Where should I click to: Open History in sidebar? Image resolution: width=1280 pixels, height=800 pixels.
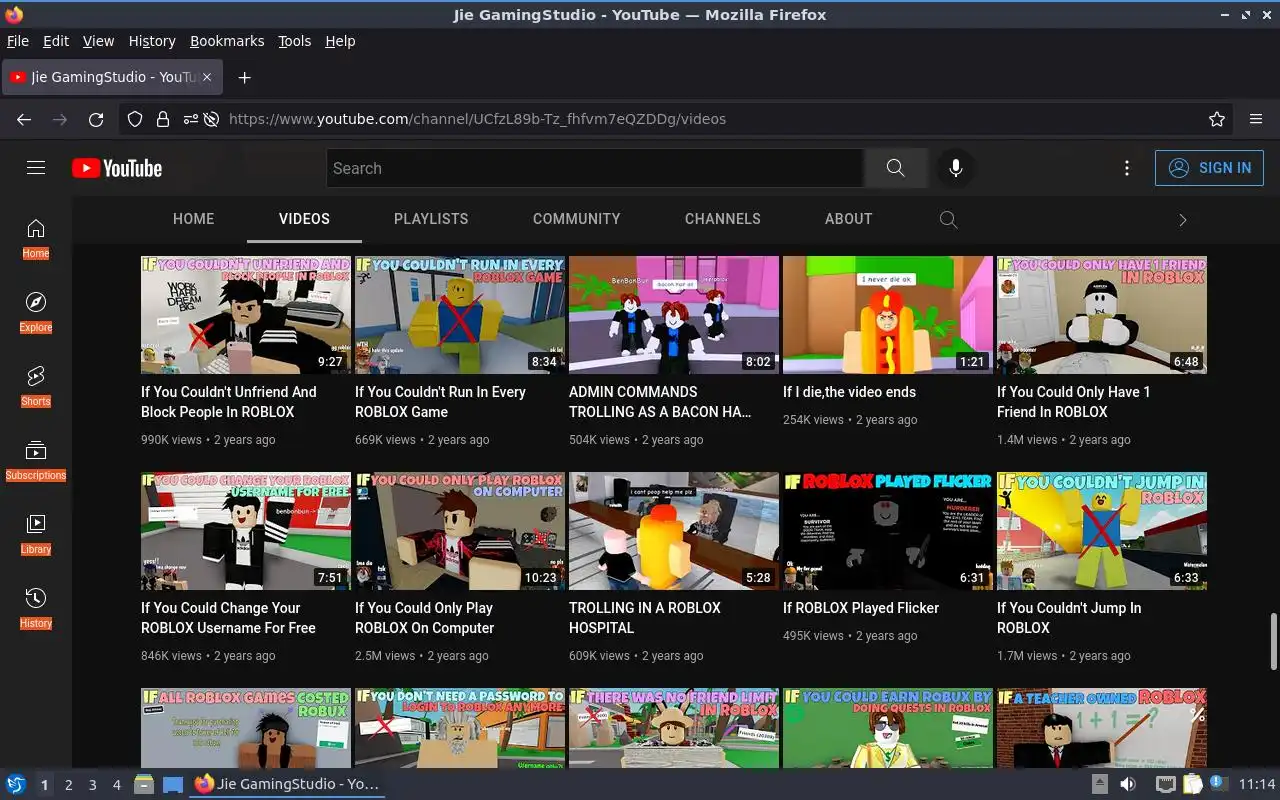pos(36,609)
